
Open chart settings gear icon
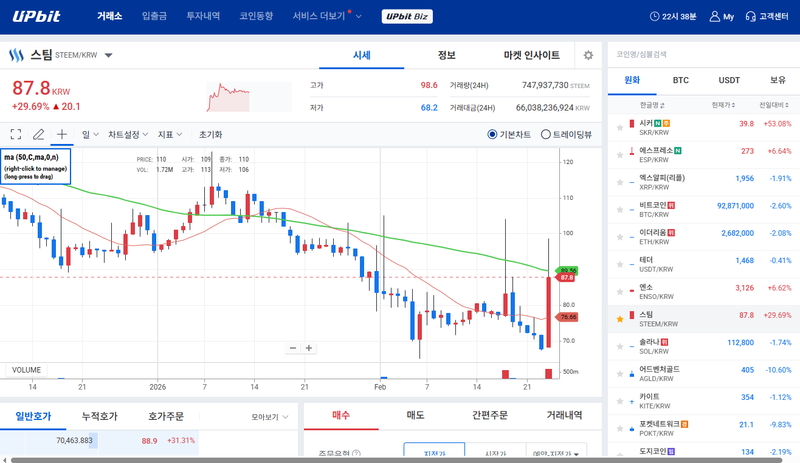[588, 56]
